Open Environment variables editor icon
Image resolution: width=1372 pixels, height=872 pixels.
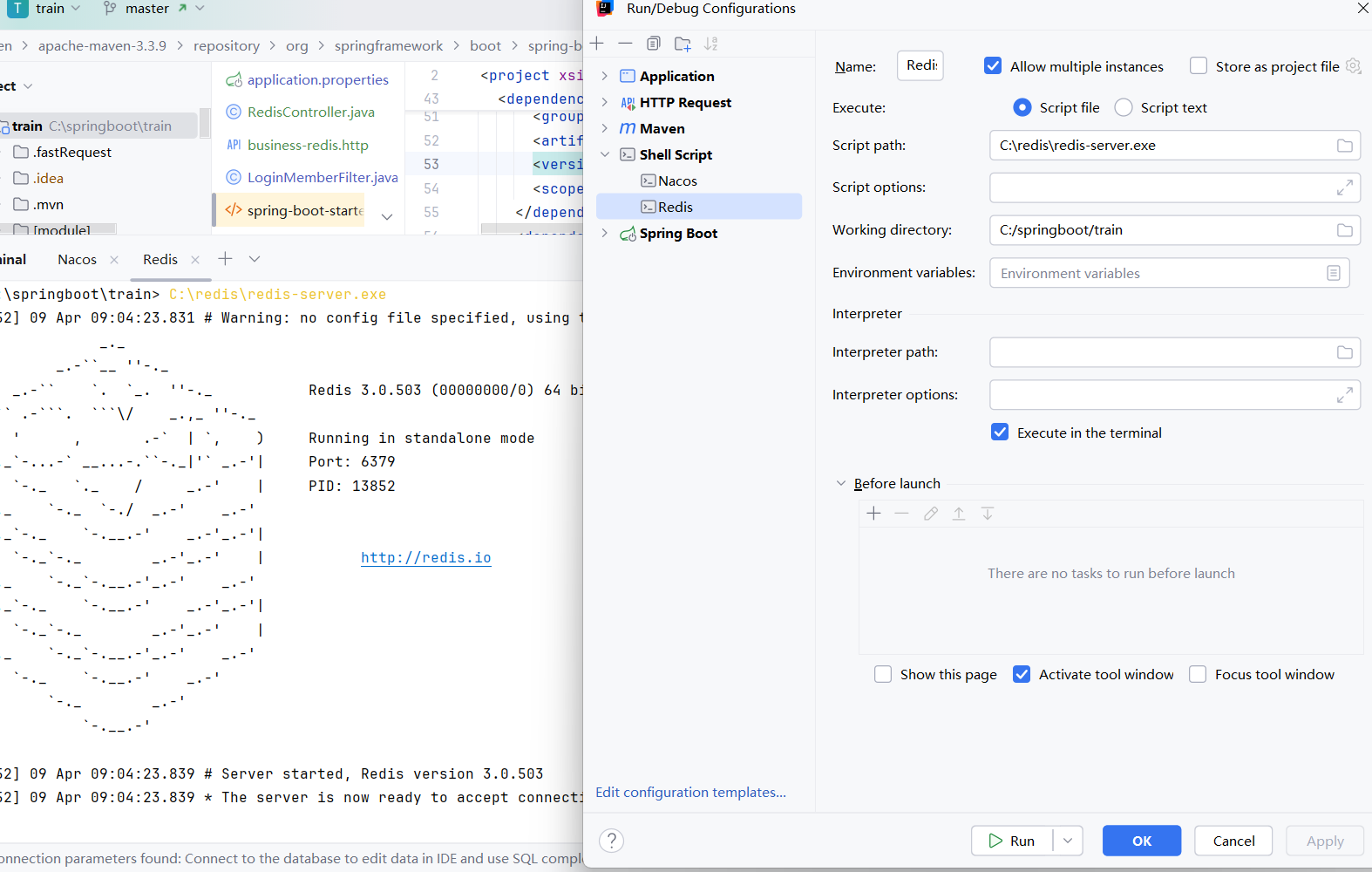point(1334,273)
